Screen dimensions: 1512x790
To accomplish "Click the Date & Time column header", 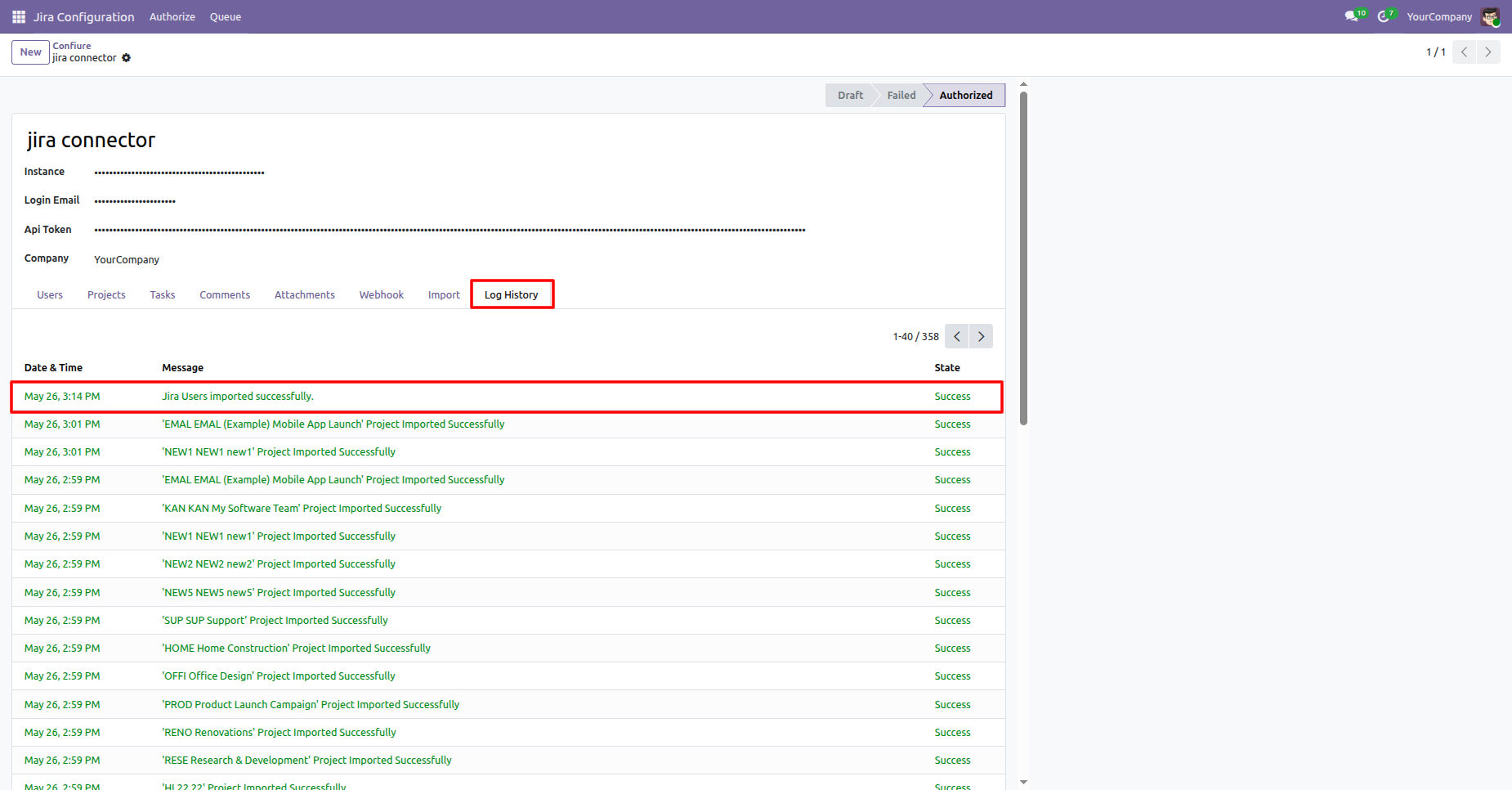I will pos(53,368).
